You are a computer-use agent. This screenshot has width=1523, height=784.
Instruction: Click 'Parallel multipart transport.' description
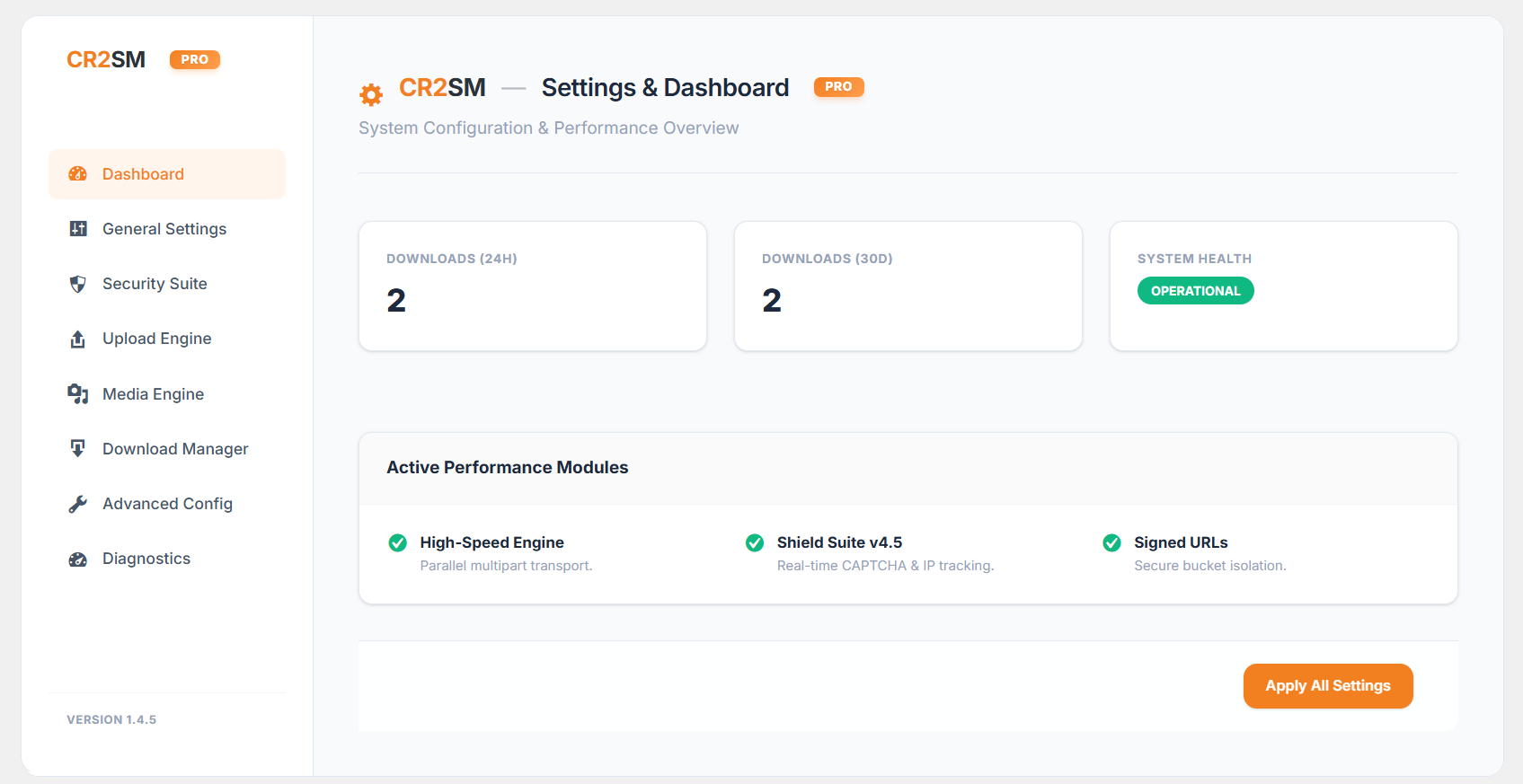507,566
